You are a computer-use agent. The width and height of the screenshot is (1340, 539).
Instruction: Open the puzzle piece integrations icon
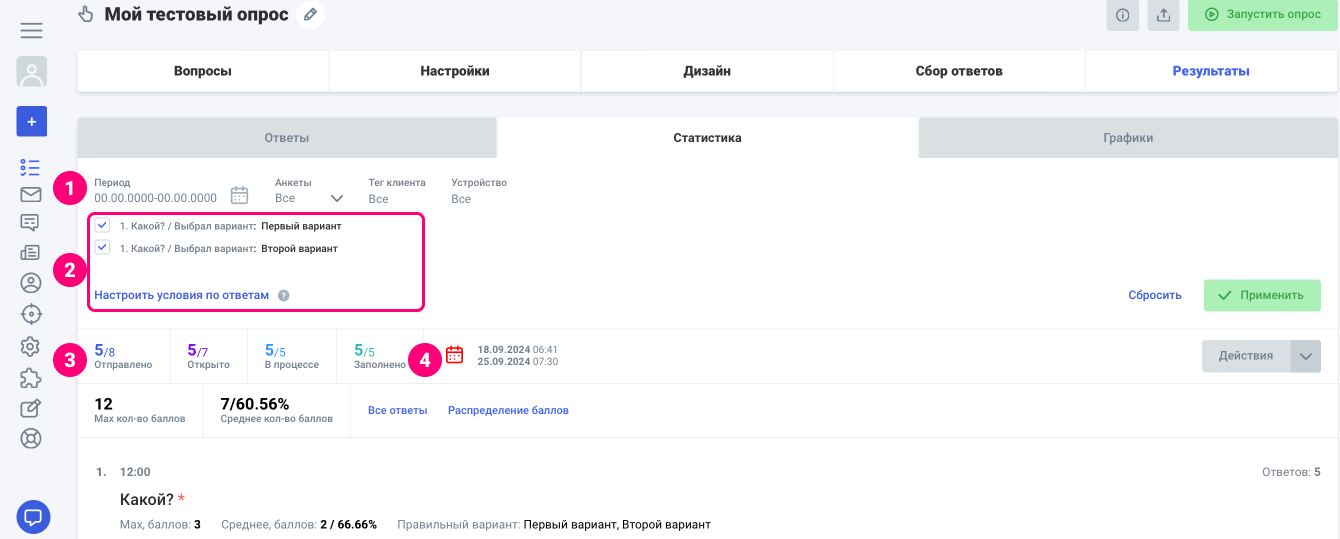coord(31,377)
